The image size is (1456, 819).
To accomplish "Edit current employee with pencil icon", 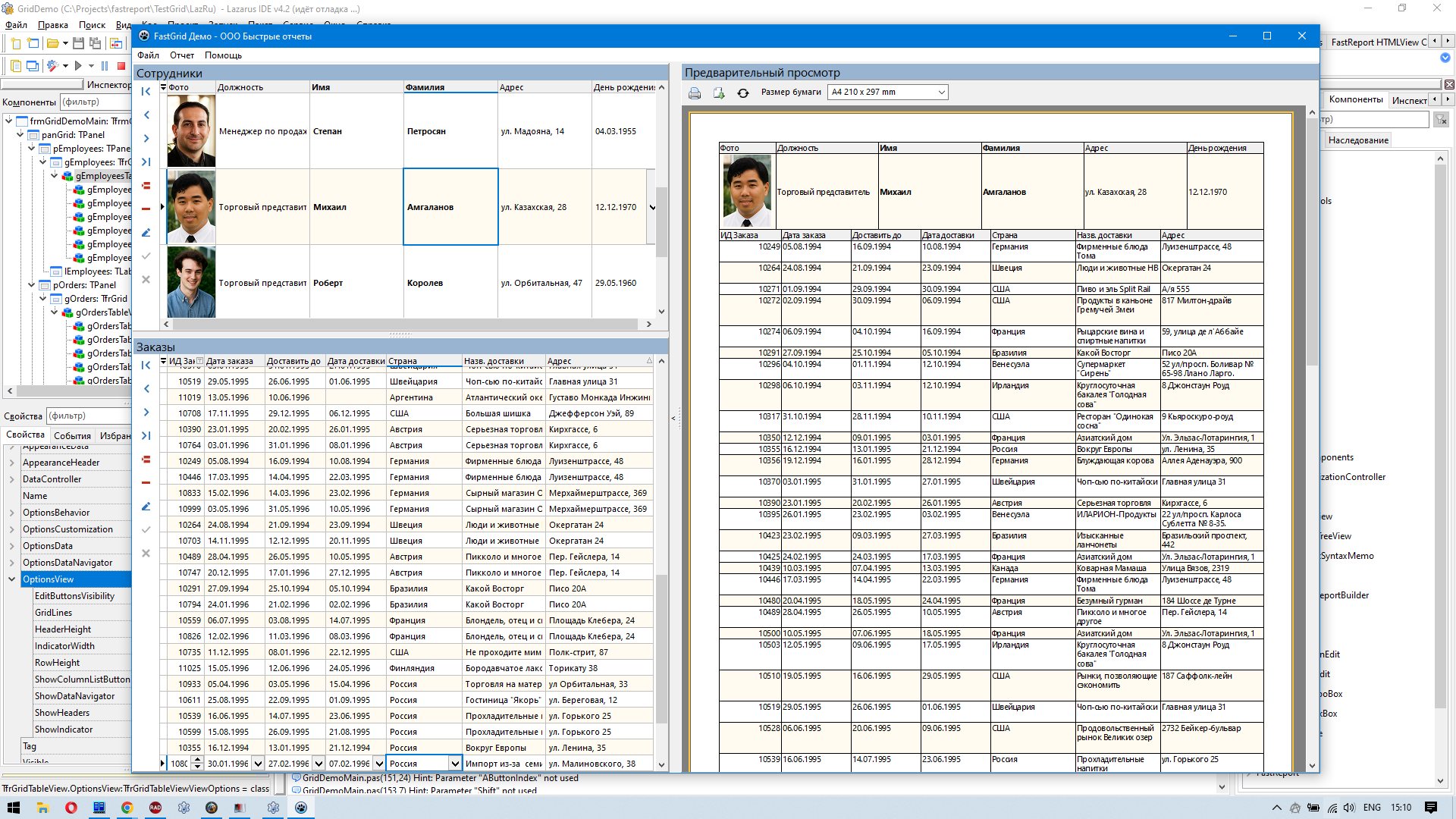I will tap(146, 233).
